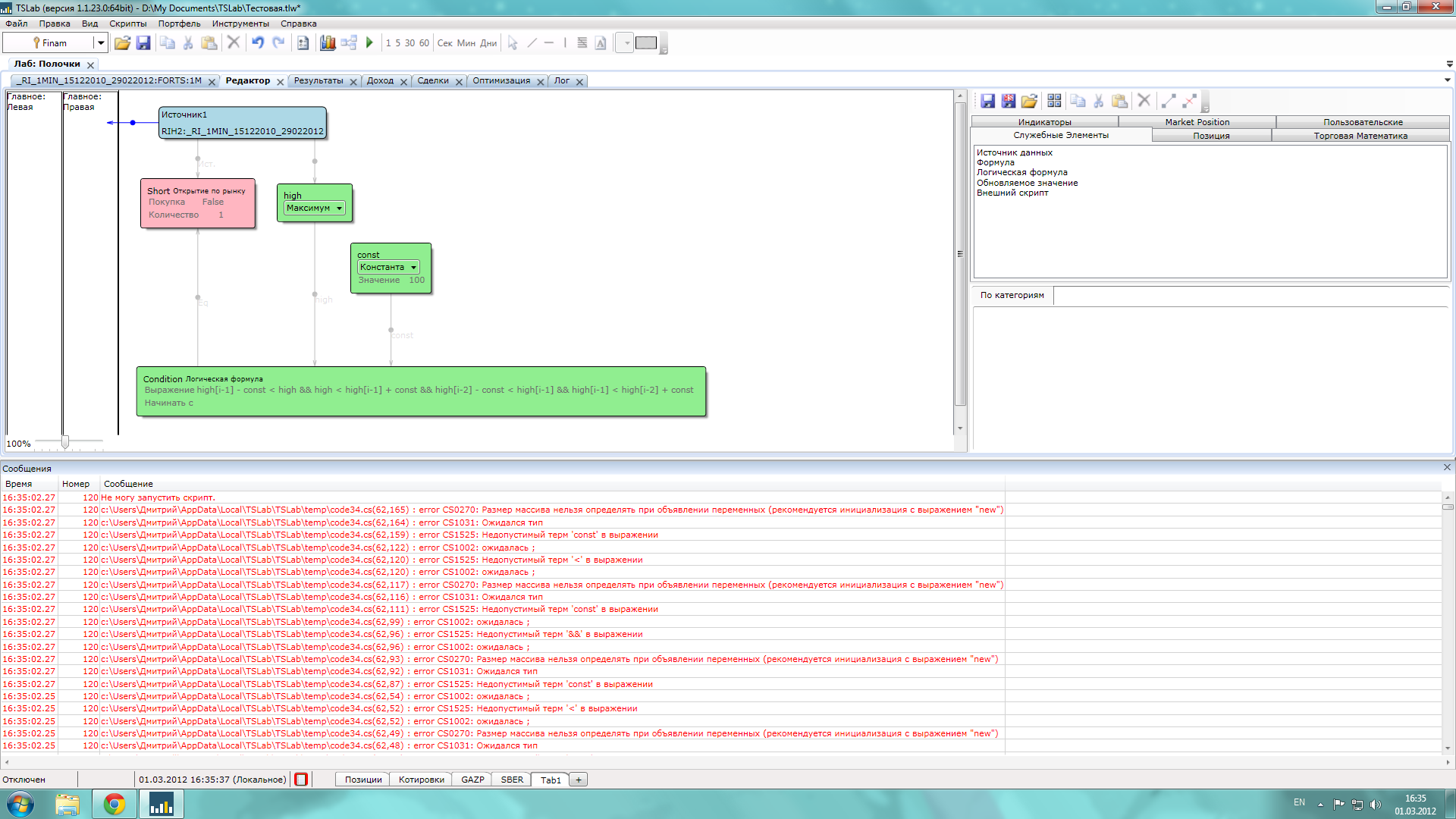Viewport: 1456px width, 819px height.
Task: Click the red stop icon in status bar
Action: pyautogui.click(x=301, y=780)
